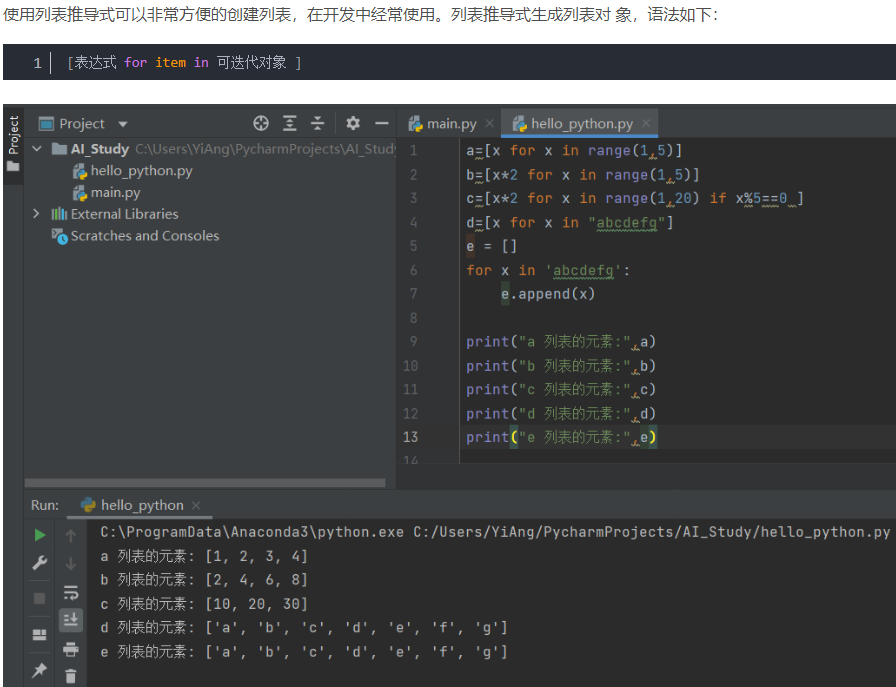The image size is (896, 687).
Task: Close the main.py editor tab
Action: (x=489, y=123)
